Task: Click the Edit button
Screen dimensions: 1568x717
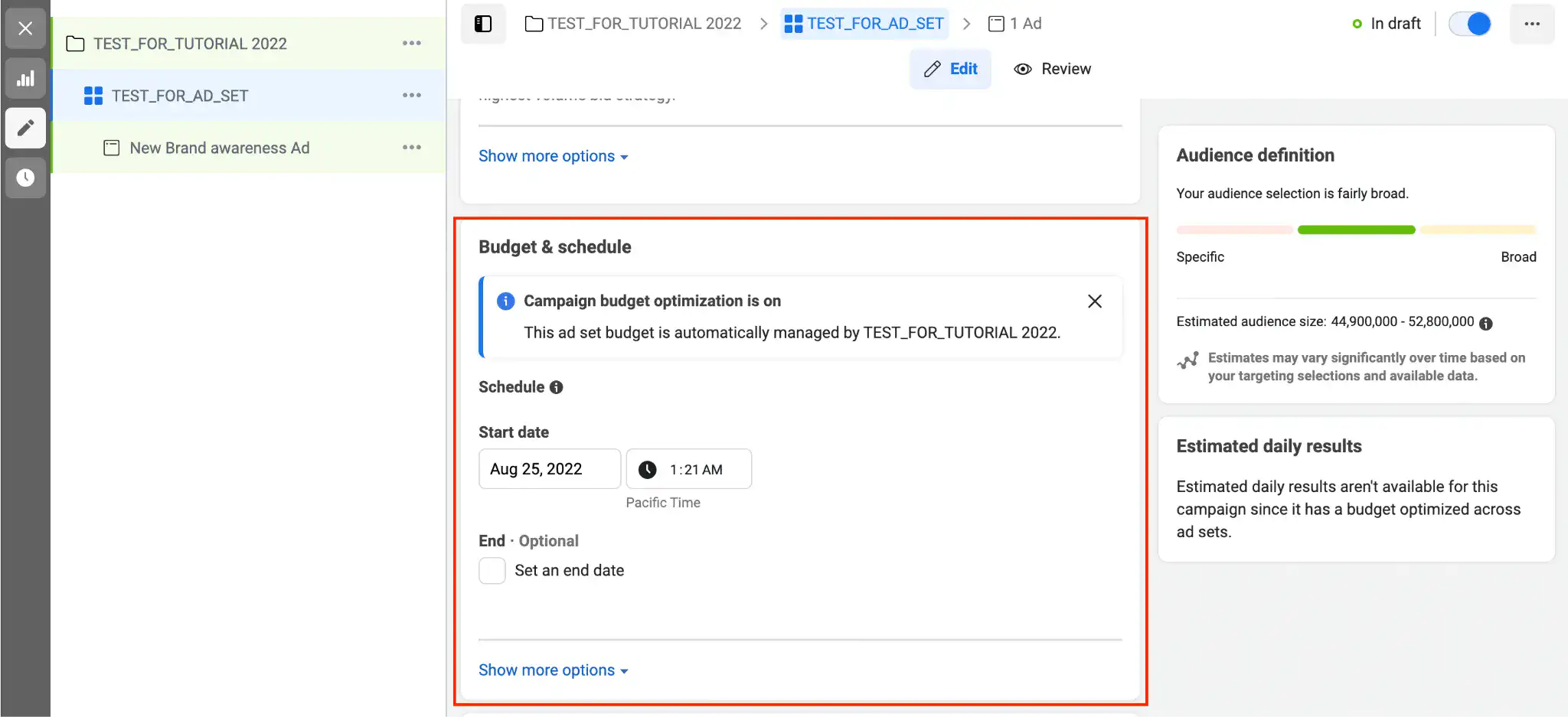Action: (951, 69)
